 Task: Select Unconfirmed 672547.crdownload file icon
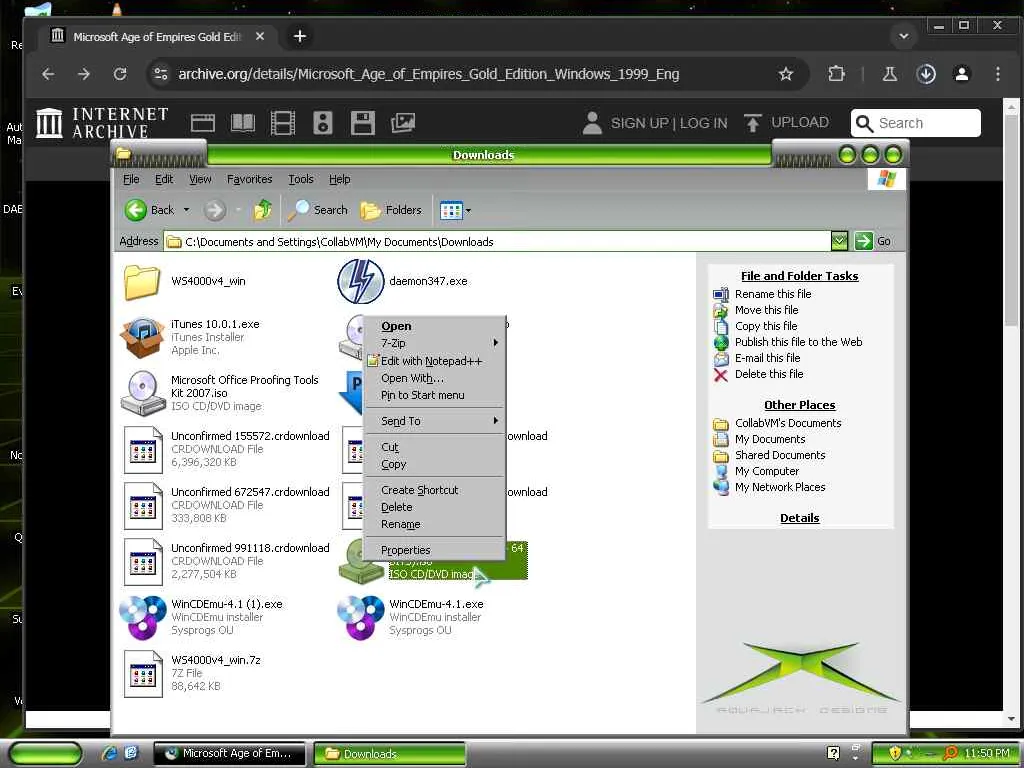point(143,505)
